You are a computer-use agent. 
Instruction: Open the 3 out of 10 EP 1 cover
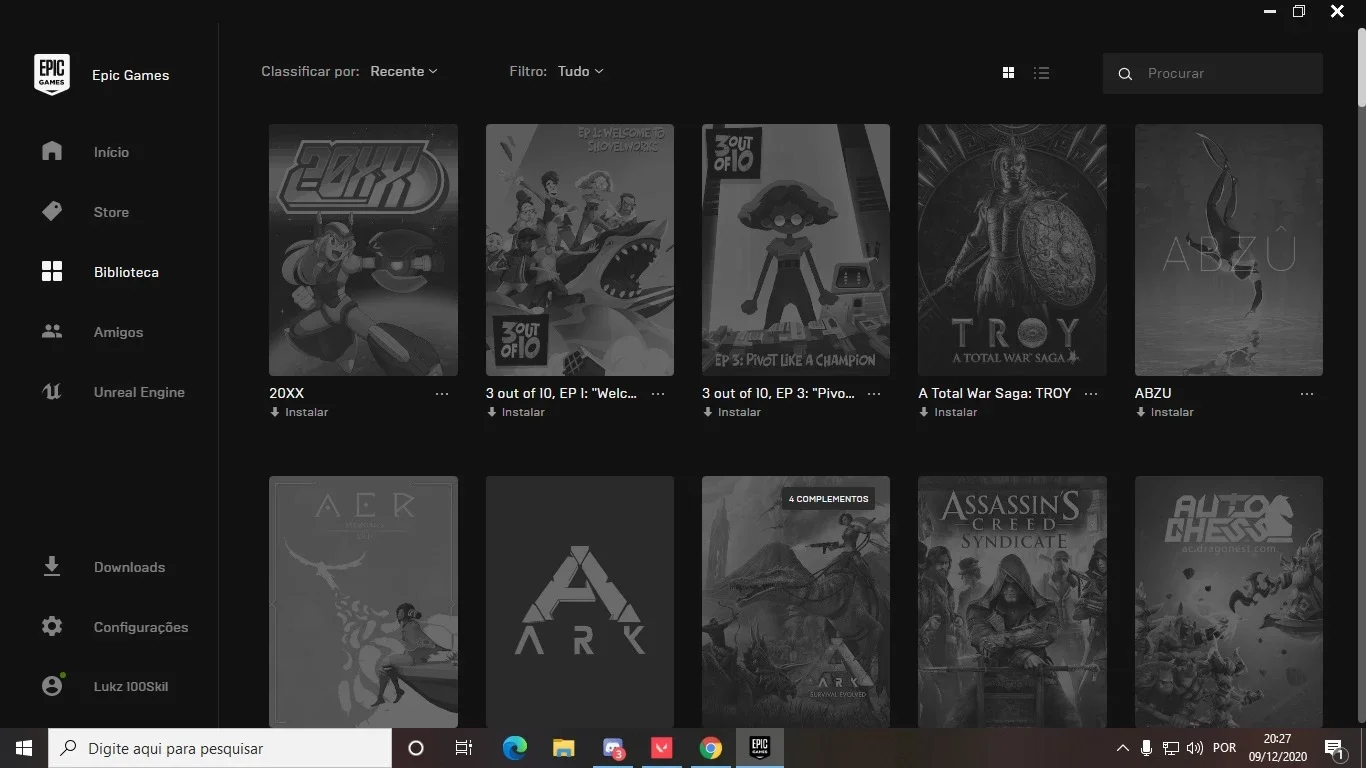580,250
